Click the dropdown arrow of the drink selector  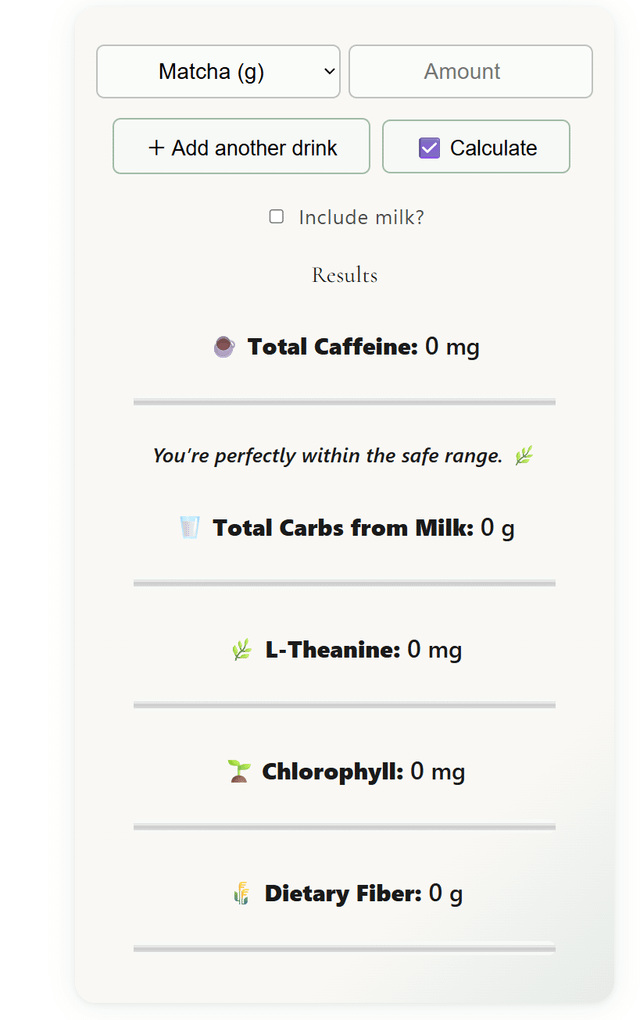click(329, 72)
